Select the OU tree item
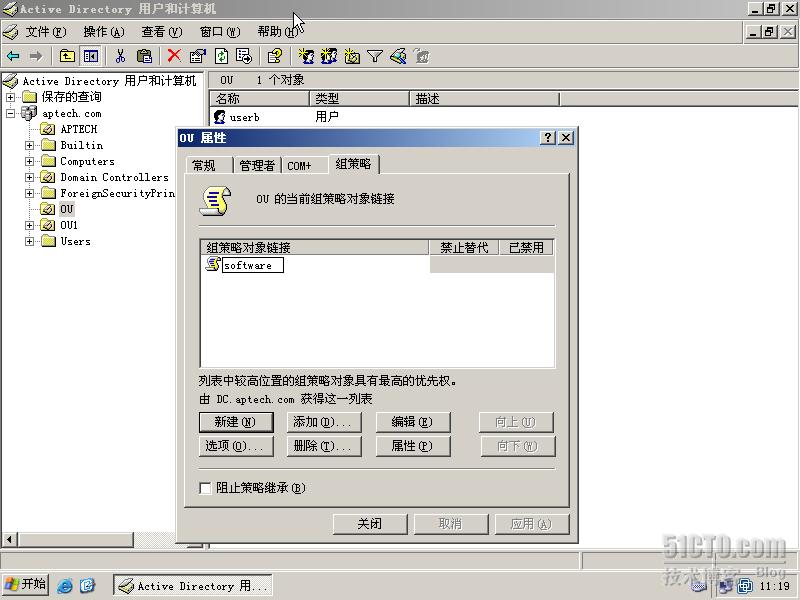The image size is (800, 600). [x=67, y=209]
